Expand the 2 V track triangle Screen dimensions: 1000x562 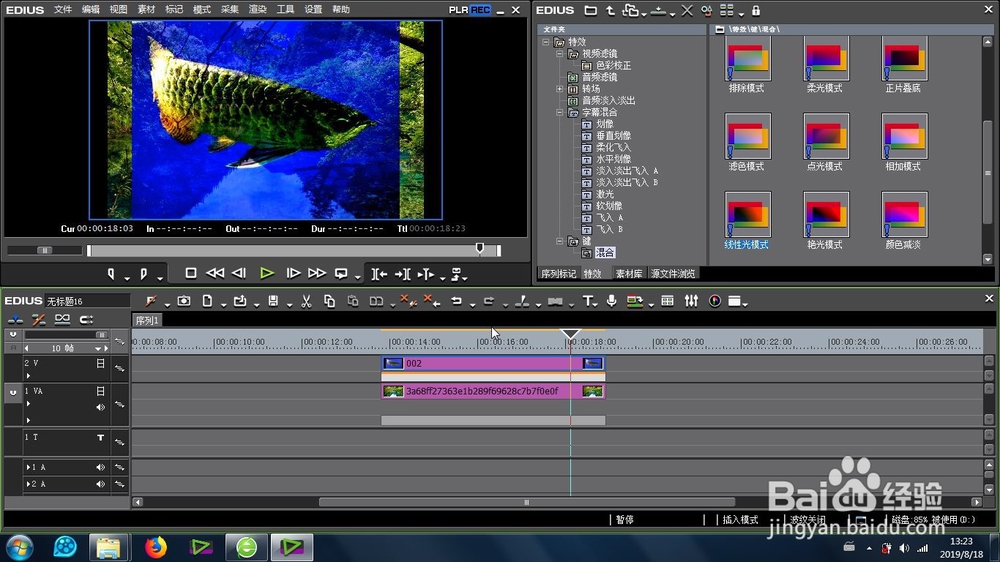tap(28, 375)
